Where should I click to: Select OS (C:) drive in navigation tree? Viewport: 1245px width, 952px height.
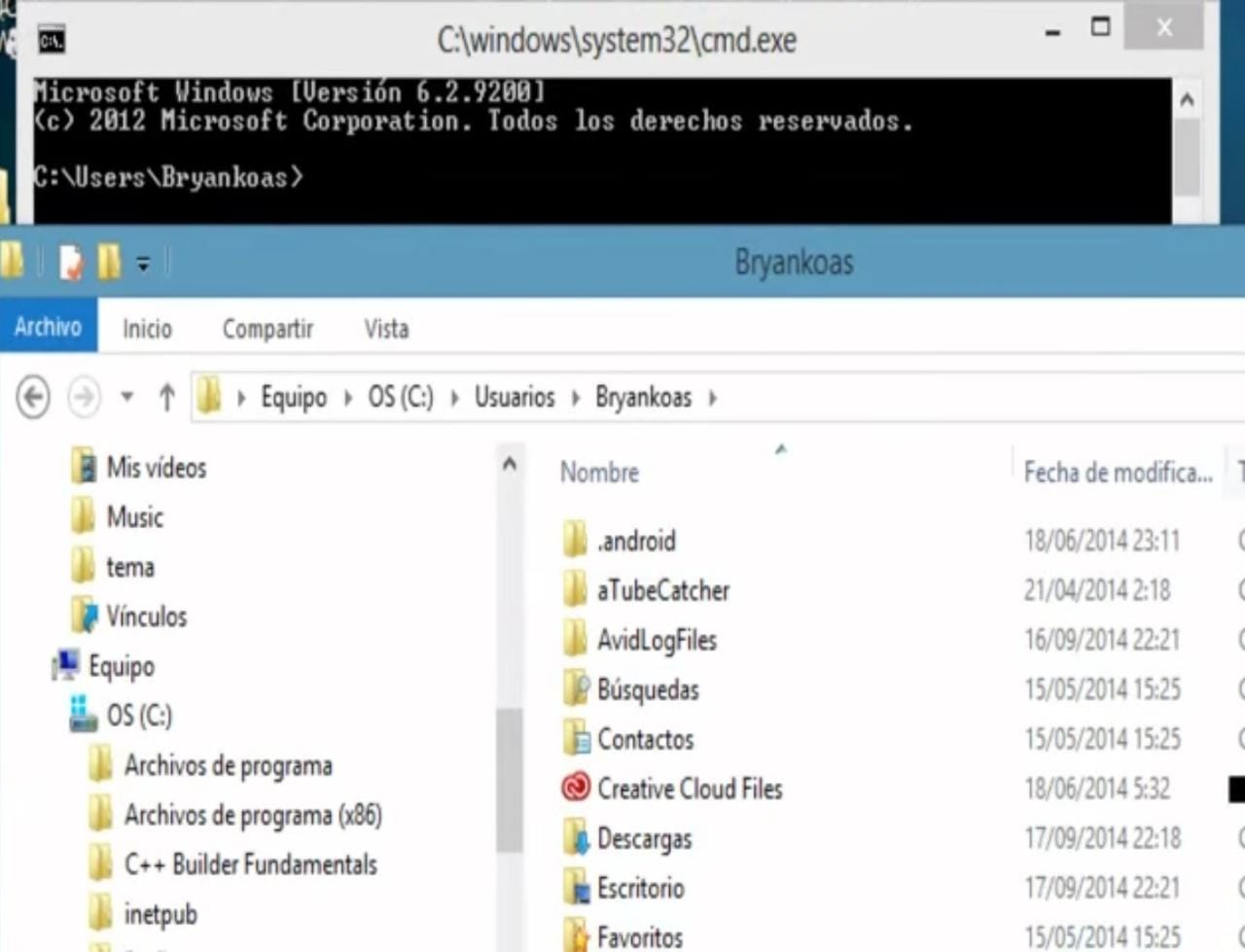139,716
